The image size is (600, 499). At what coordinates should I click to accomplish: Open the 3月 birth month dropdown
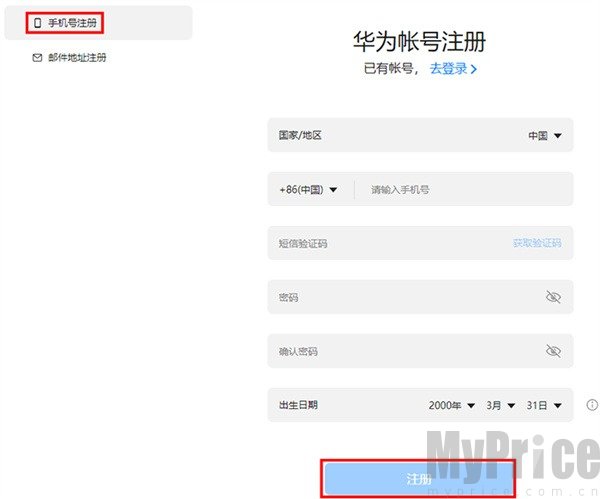click(x=501, y=405)
